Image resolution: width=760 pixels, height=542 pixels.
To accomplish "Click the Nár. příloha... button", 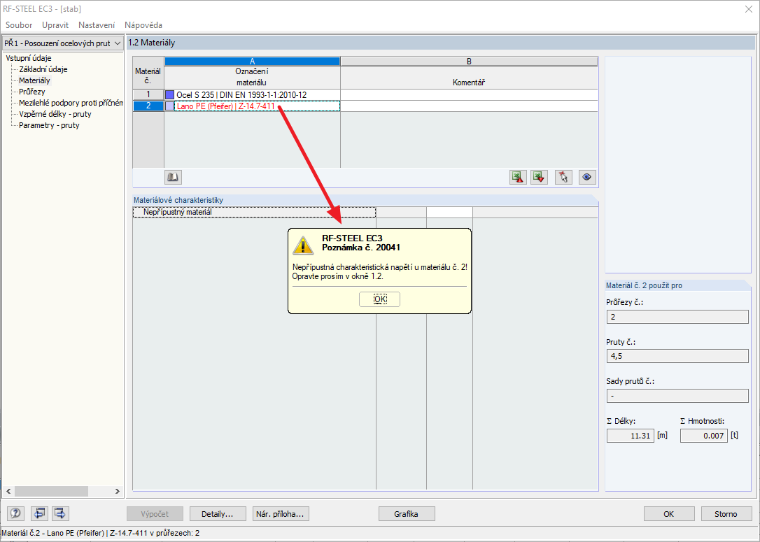I will click(x=281, y=514).
